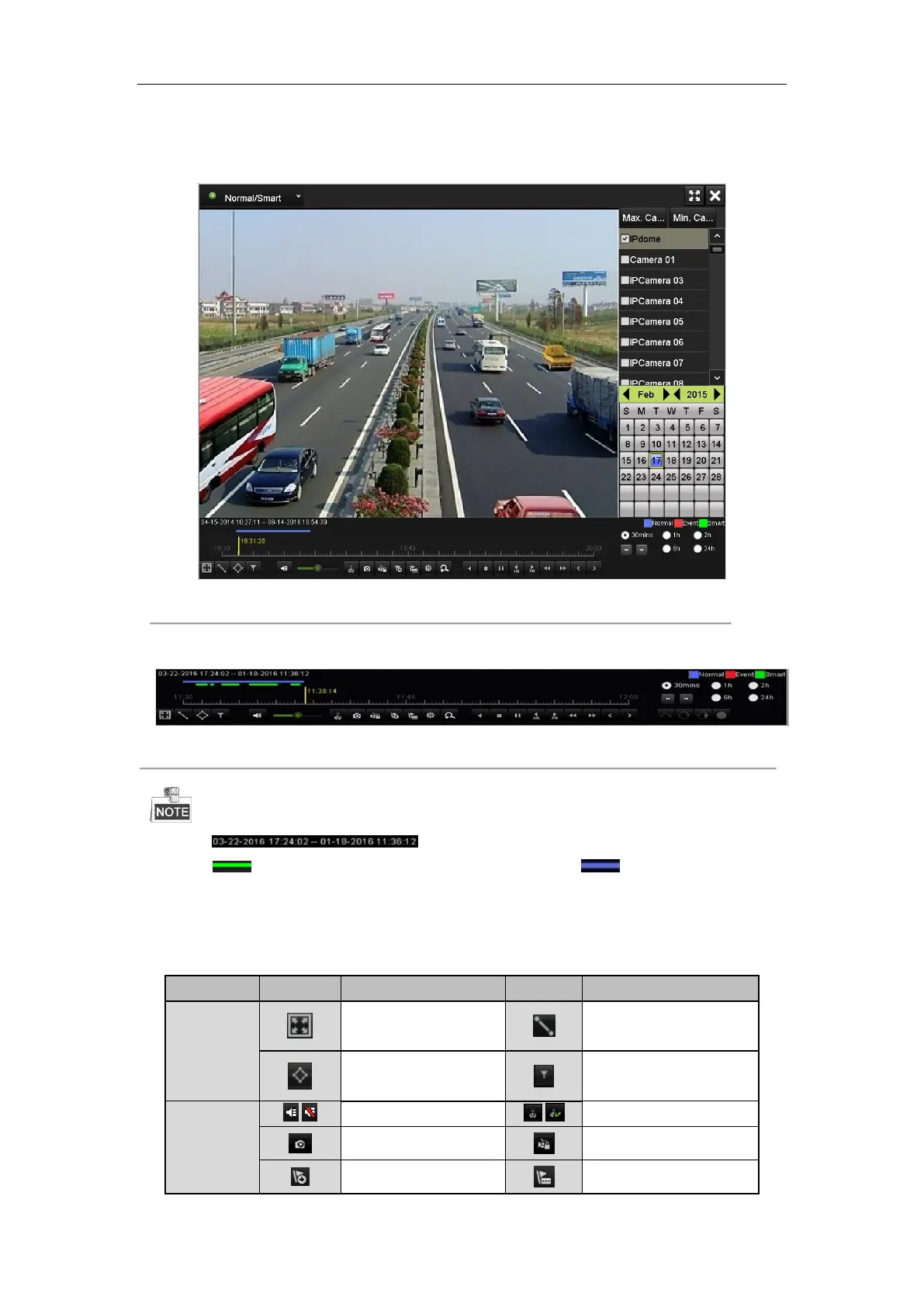Check the IPCamera 05 checkbox
Viewport: 924px width, 1307px height.
pos(625,321)
